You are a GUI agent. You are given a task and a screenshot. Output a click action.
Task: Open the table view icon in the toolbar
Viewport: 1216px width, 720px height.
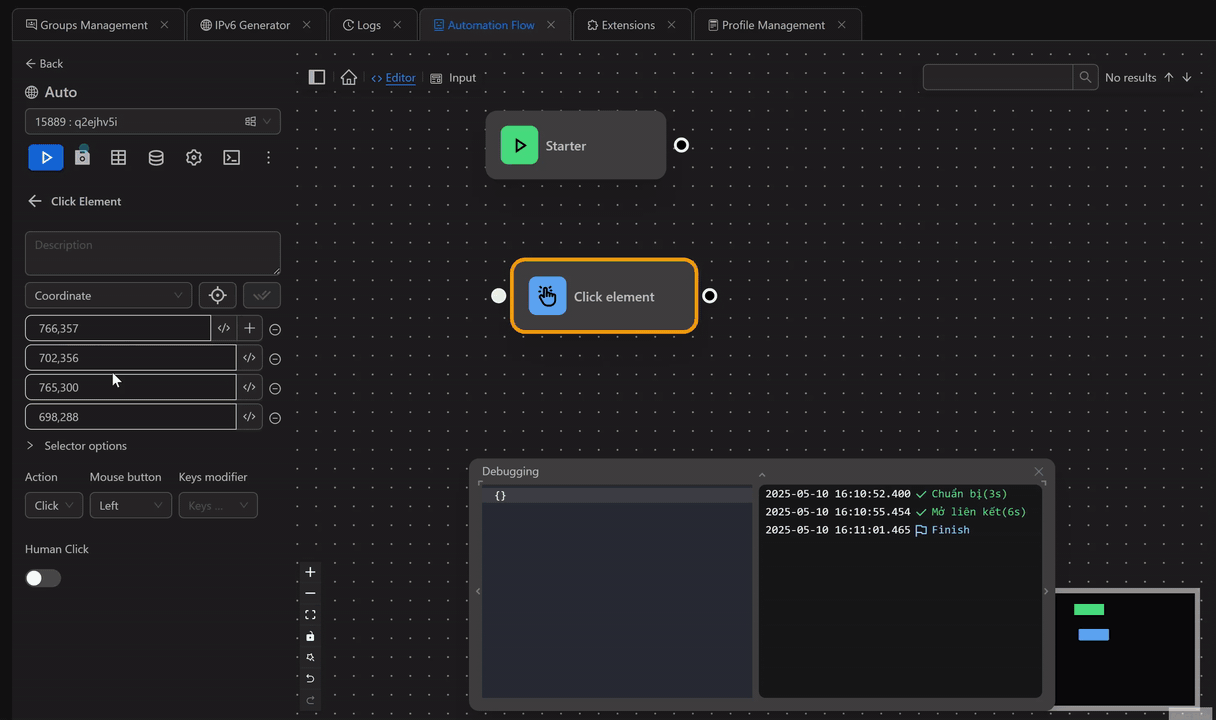tap(118, 157)
